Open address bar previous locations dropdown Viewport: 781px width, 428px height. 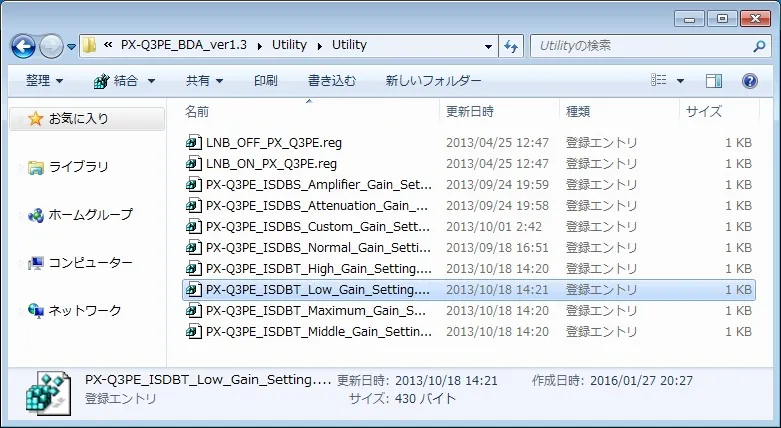[x=488, y=46]
